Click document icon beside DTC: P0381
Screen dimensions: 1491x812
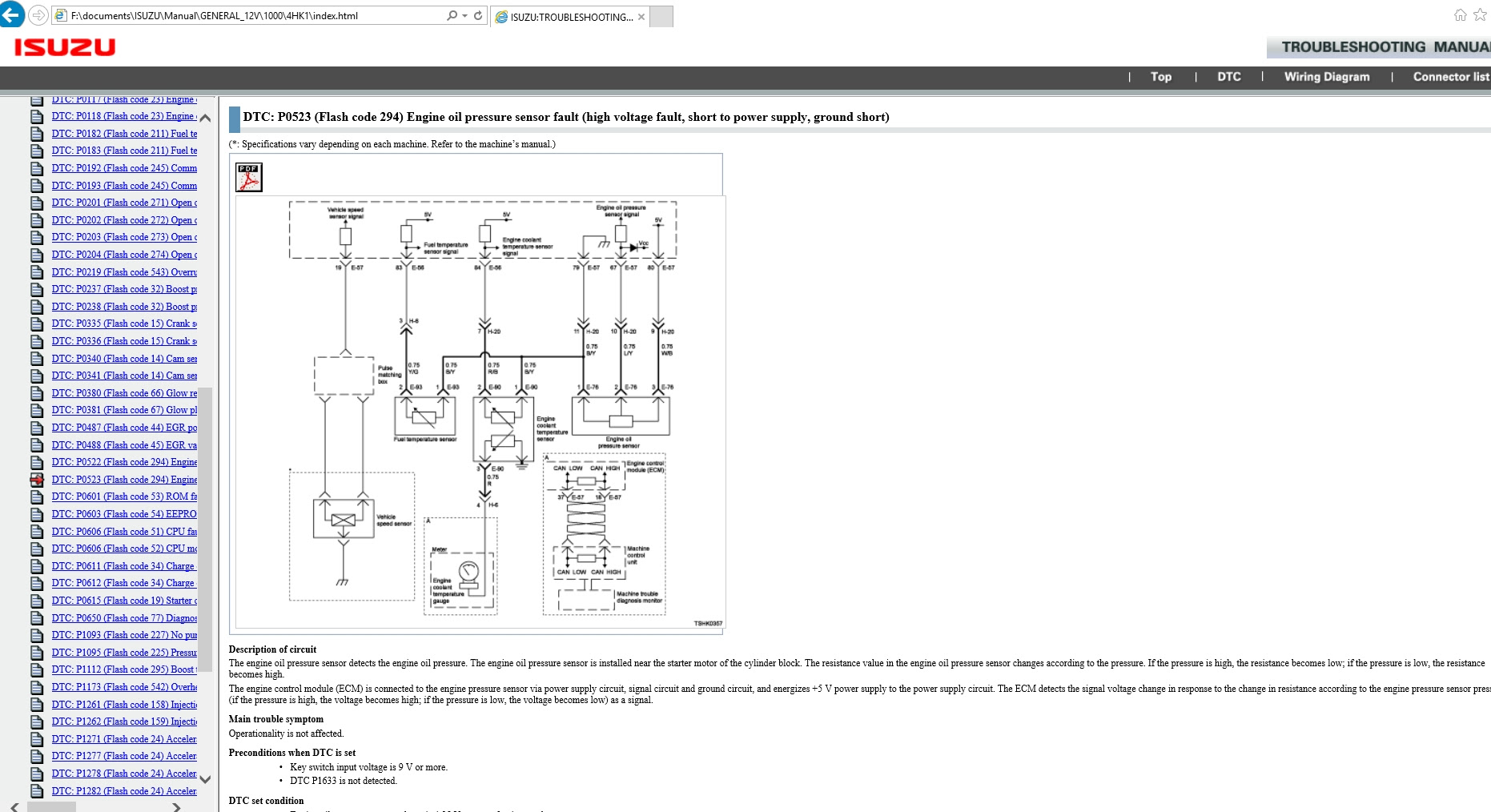[x=37, y=411]
